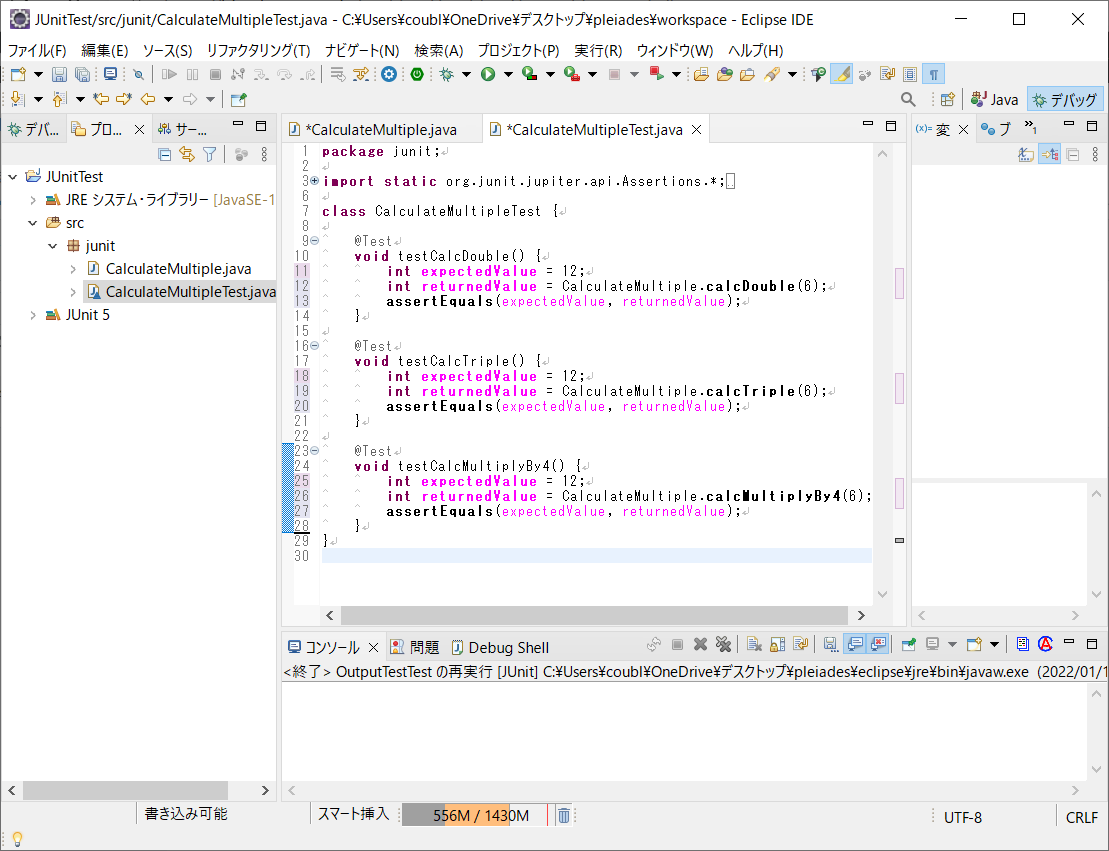Click the Last Edit Location arrow icon
Image resolution: width=1109 pixels, height=851 pixels.
tap(101, 99)
